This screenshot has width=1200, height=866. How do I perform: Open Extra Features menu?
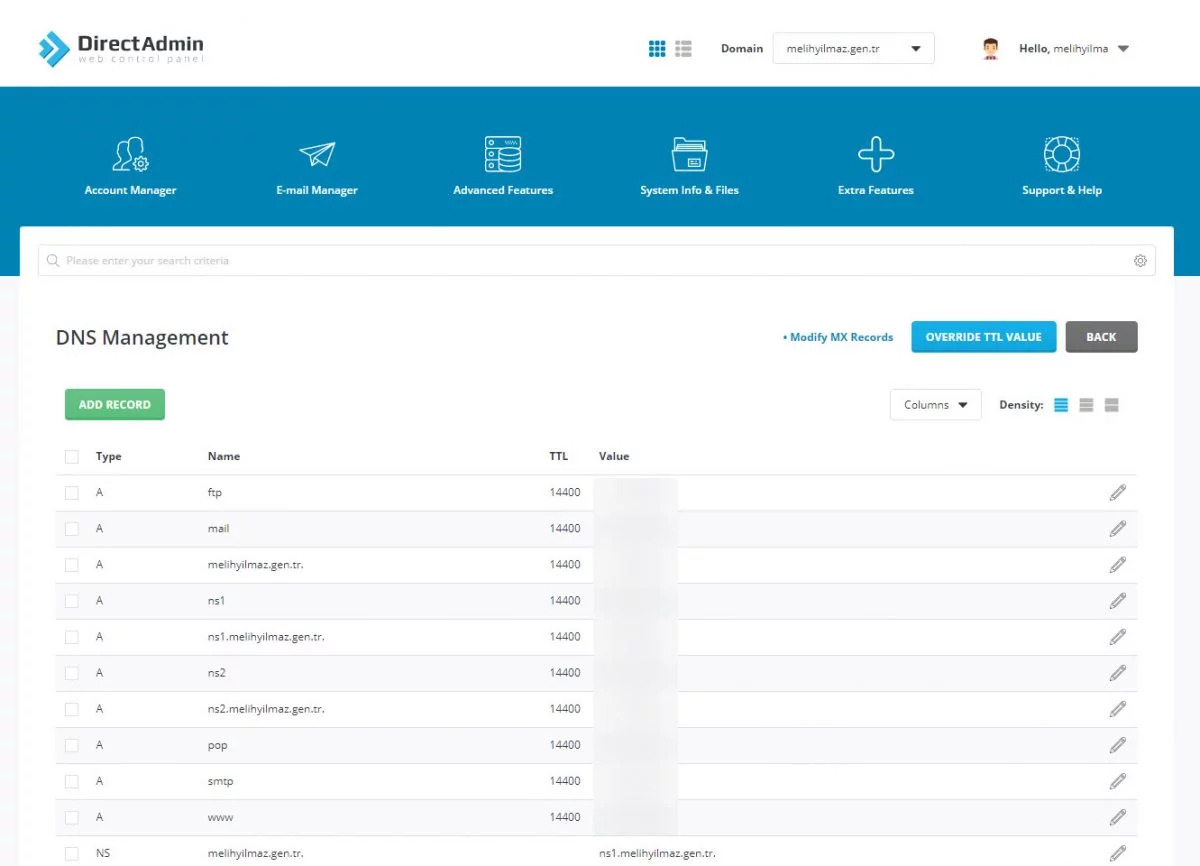(x=876, y=167)
